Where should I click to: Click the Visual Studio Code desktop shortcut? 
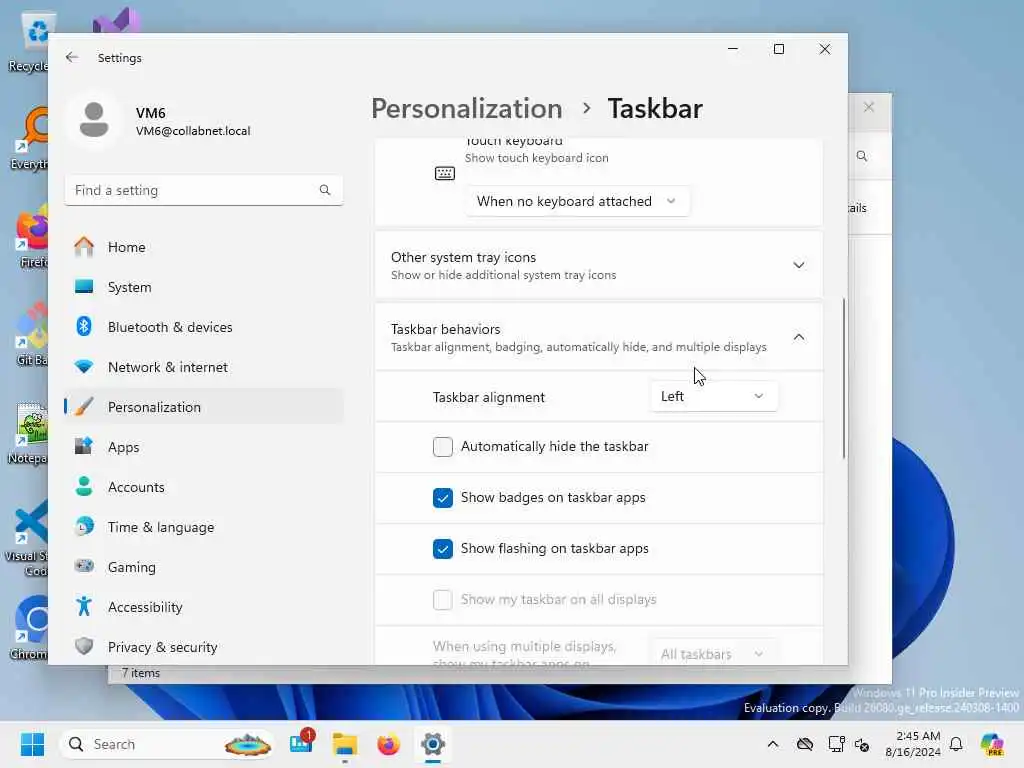pyautogui.click(x=27, y=537)
